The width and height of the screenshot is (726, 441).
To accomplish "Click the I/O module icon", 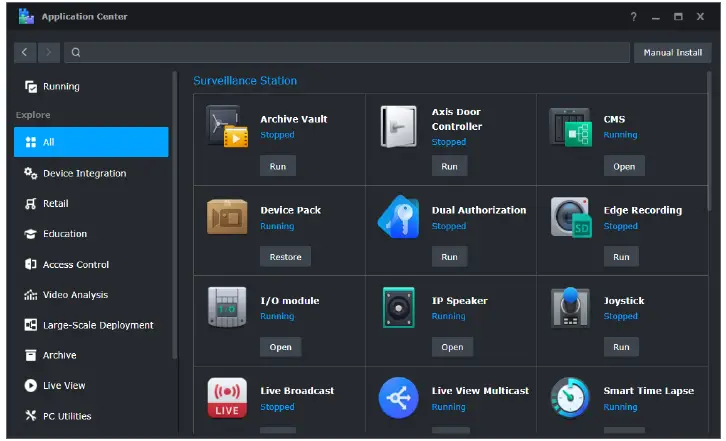I will coord(227,307).
